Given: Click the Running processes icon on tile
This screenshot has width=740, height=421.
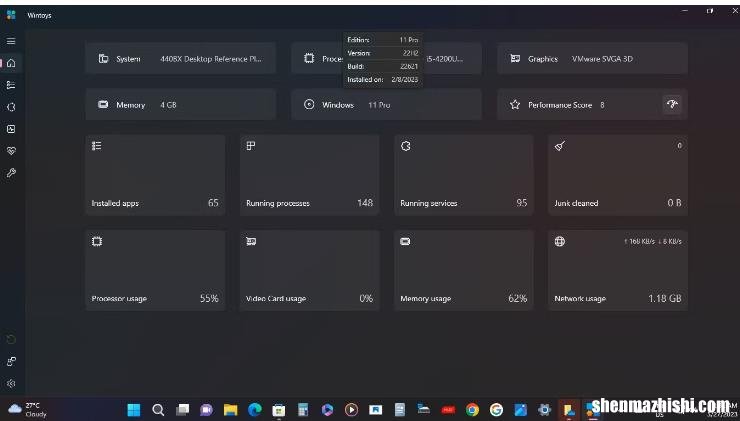Looking at the screenshot, I should (251, 146).
